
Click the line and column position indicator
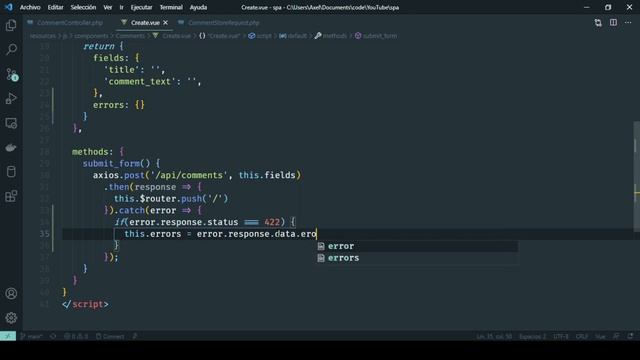(494, 336)
